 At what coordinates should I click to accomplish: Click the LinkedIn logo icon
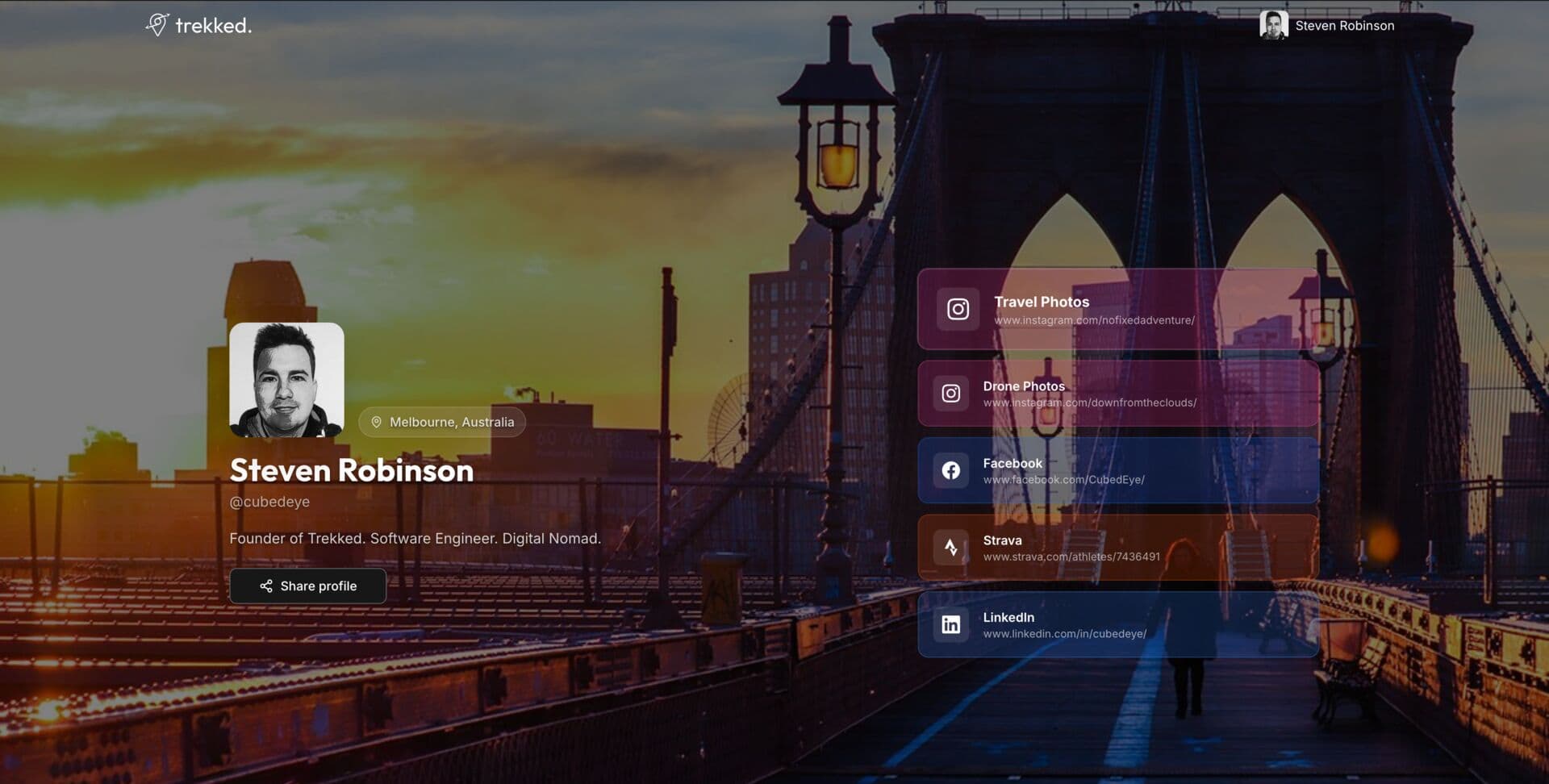click(x=951, y=624)
